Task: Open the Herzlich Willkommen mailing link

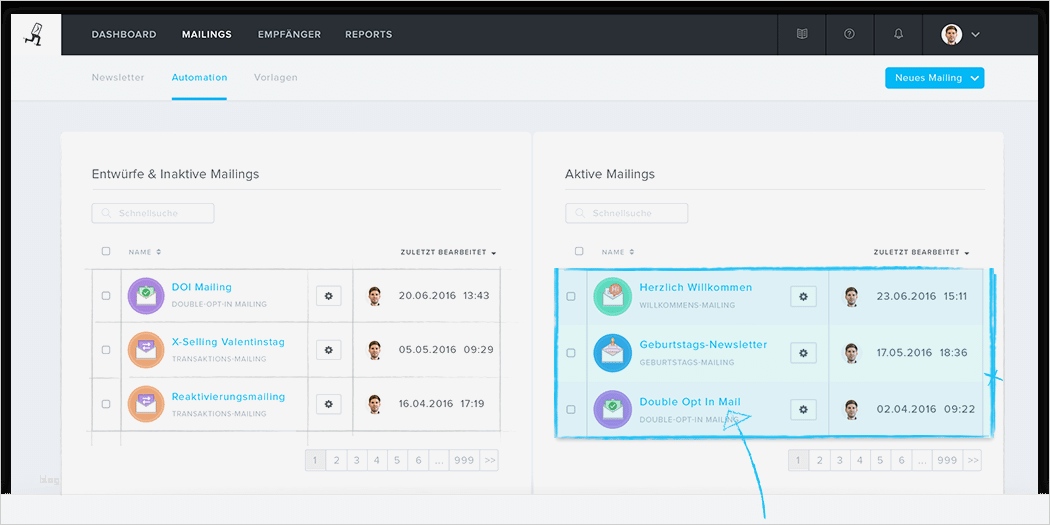Action: 696,287
